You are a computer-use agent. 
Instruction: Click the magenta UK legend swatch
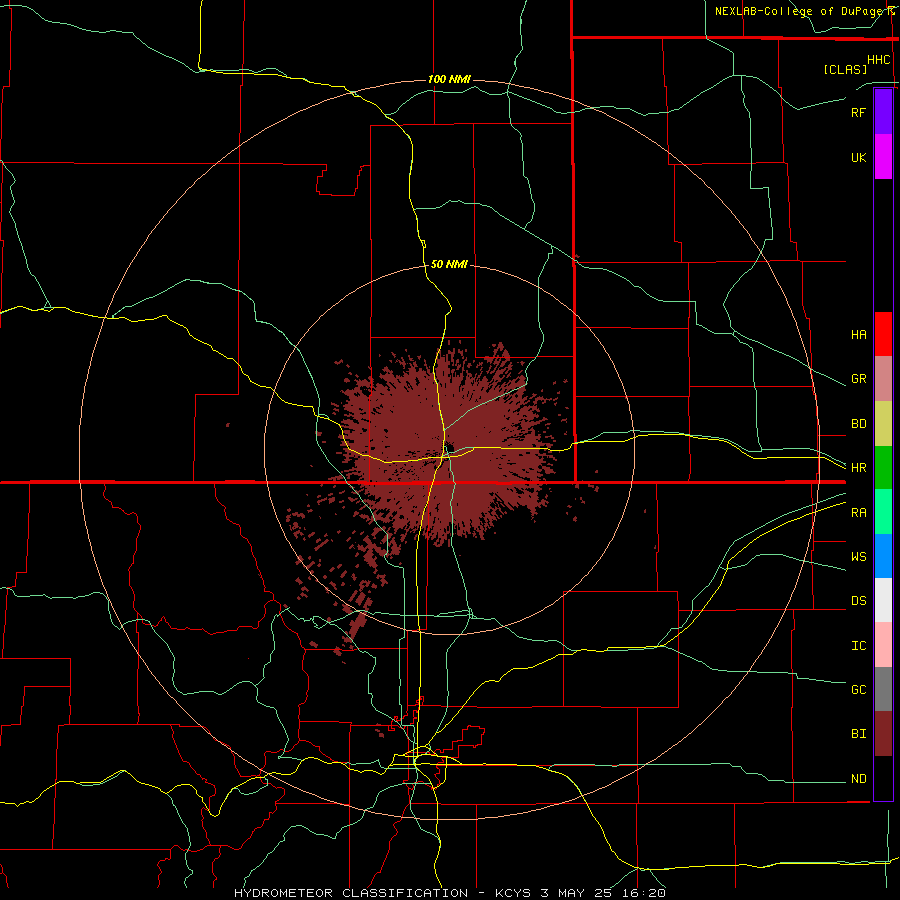(x=883, y=157)
